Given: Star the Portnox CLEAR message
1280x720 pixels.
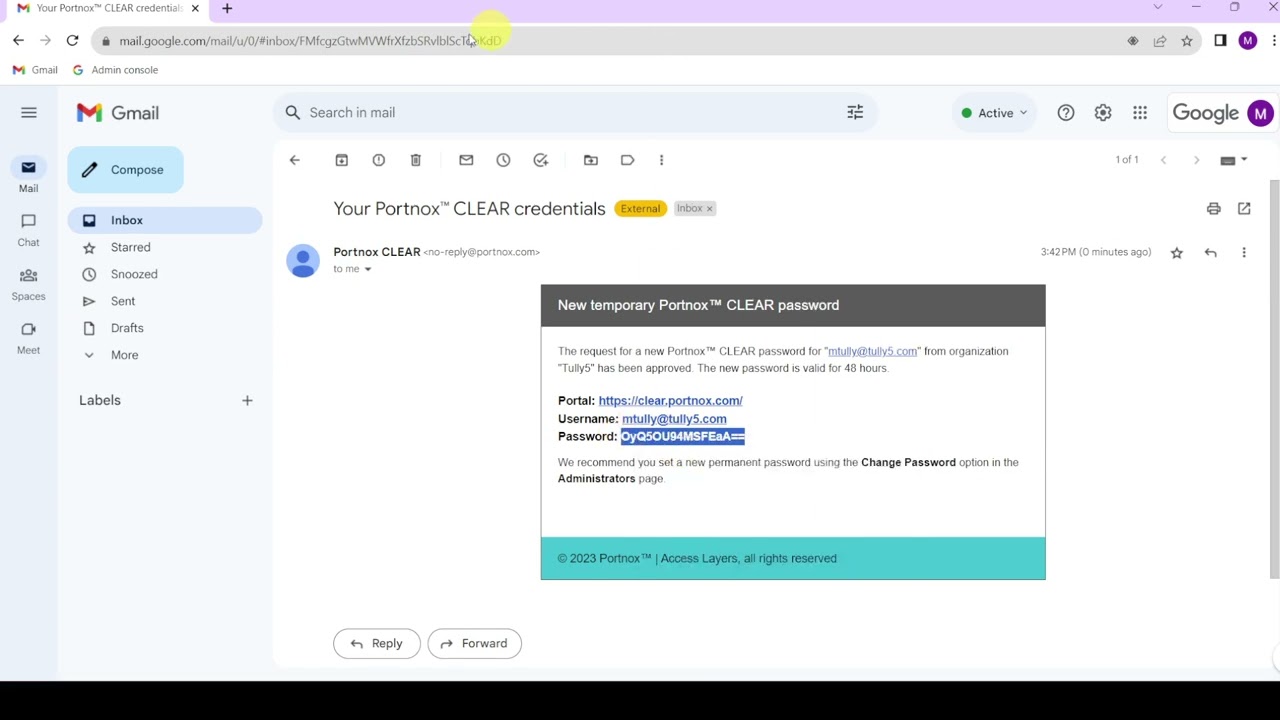Looking at the screenshot, I should (1177, 253).
